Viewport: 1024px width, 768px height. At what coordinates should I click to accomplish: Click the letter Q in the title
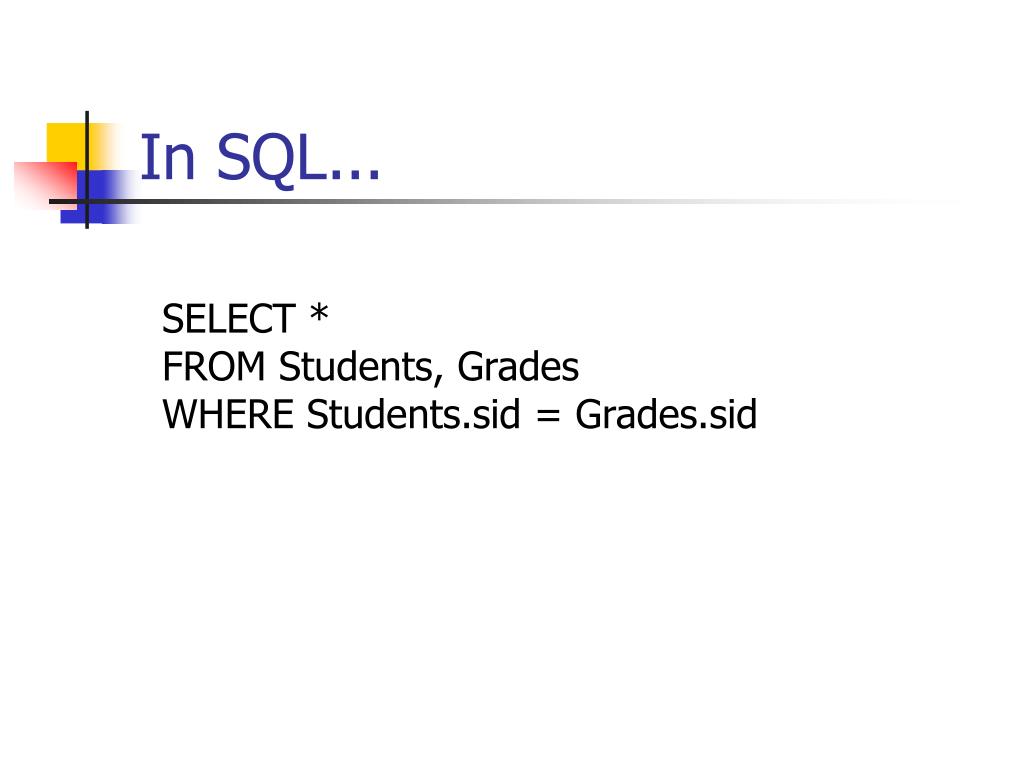click(x=271, y=160)
